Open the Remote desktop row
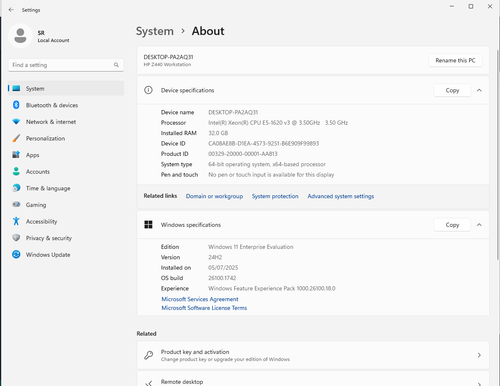The width and height of the screenshot is (500, 386). pyautogui.click(x=313, y=379)
